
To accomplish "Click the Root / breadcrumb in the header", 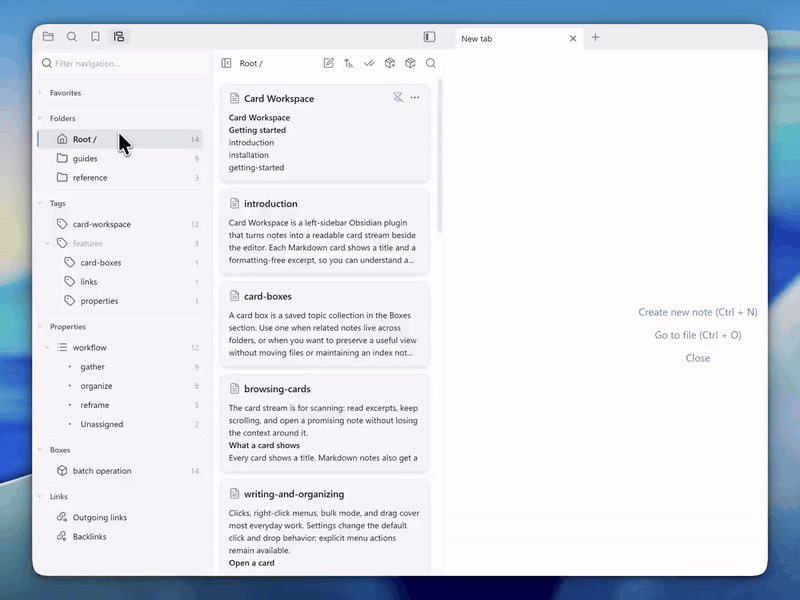I will (x=251, y=63).
